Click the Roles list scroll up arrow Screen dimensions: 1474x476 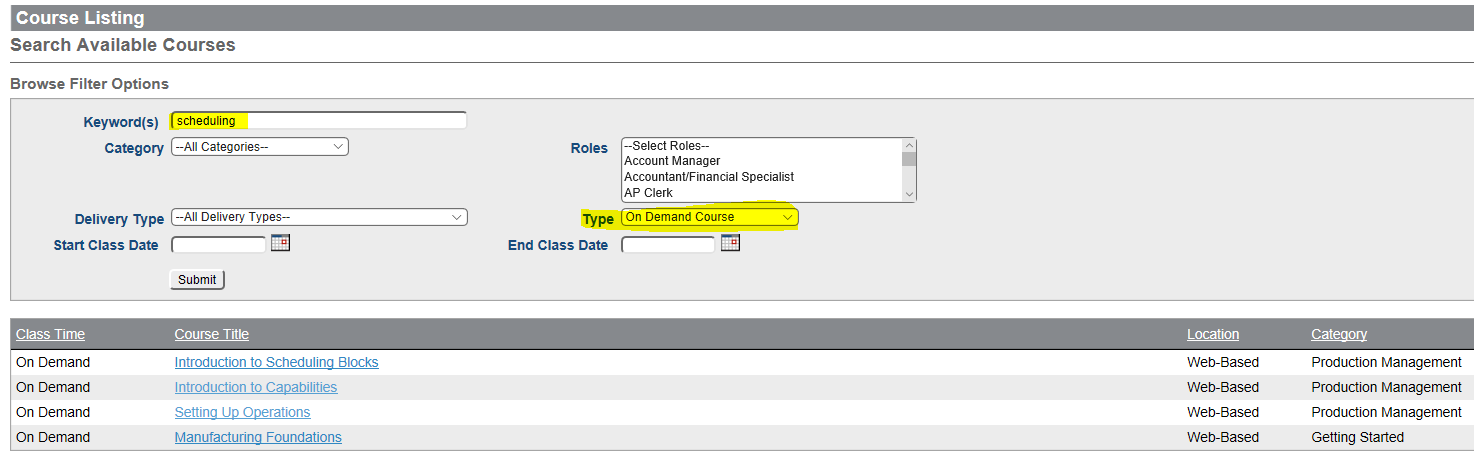(909, 145)
